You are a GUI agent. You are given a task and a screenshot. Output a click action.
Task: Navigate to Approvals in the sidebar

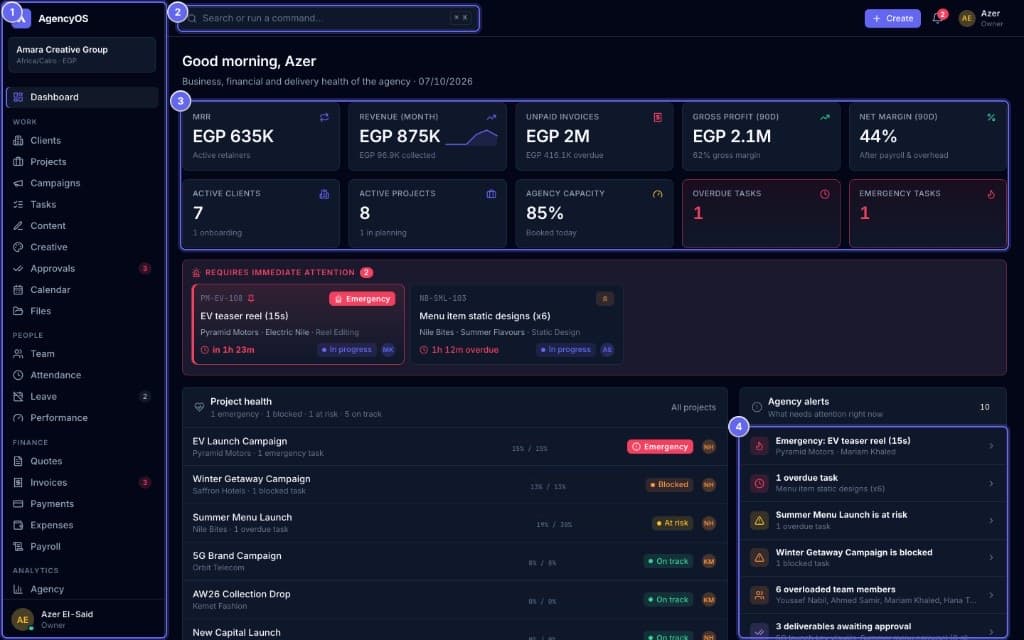82,268
